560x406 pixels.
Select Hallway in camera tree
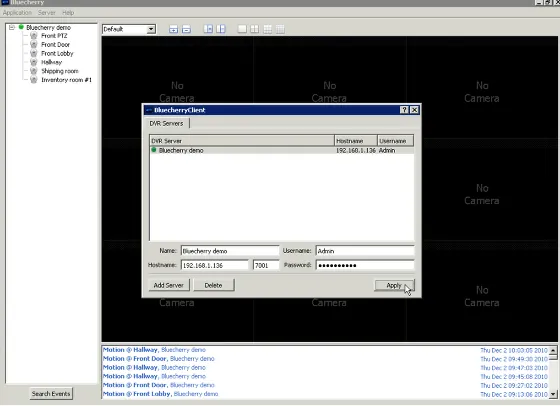tap(51, 62)
